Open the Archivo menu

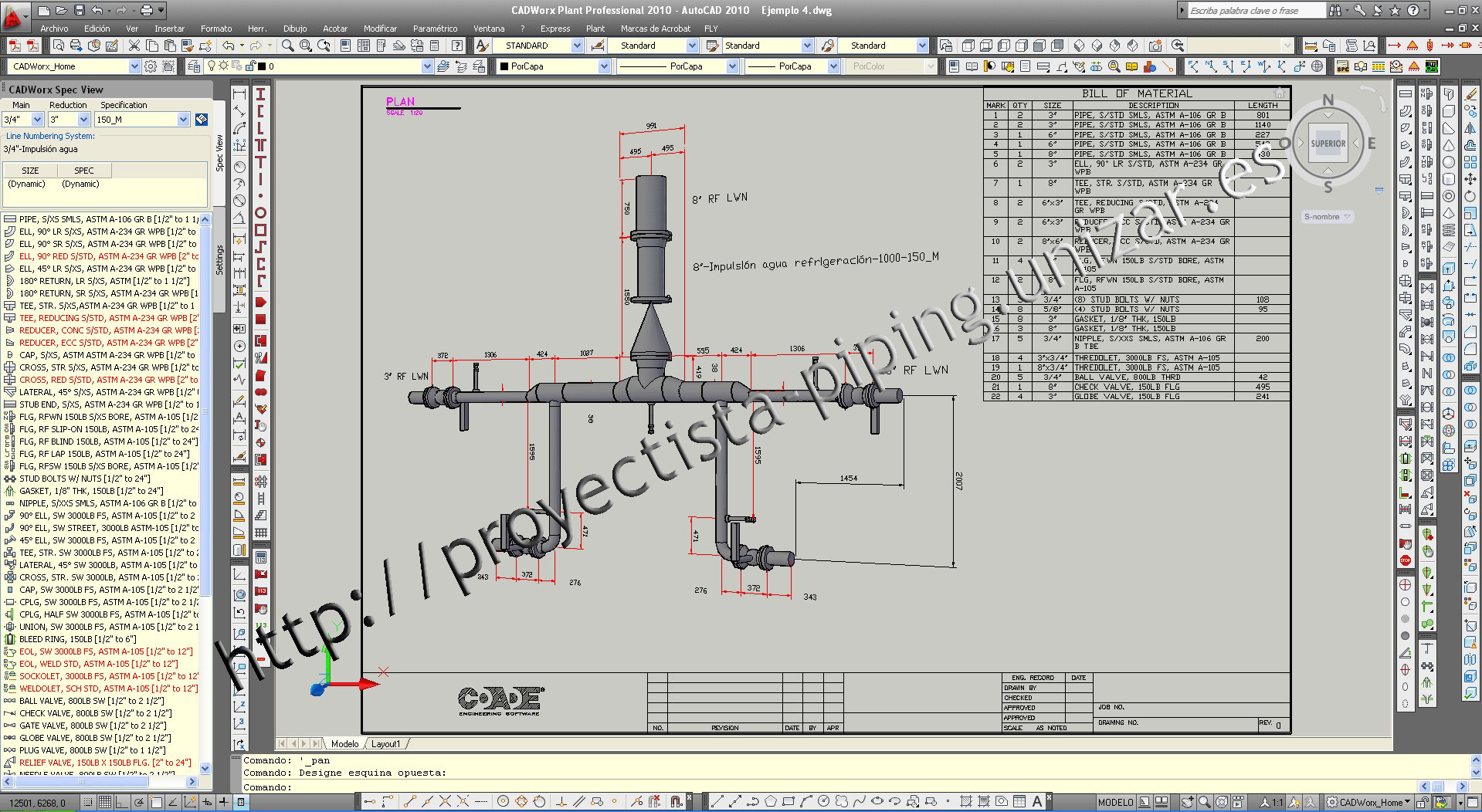click(54, 29)
